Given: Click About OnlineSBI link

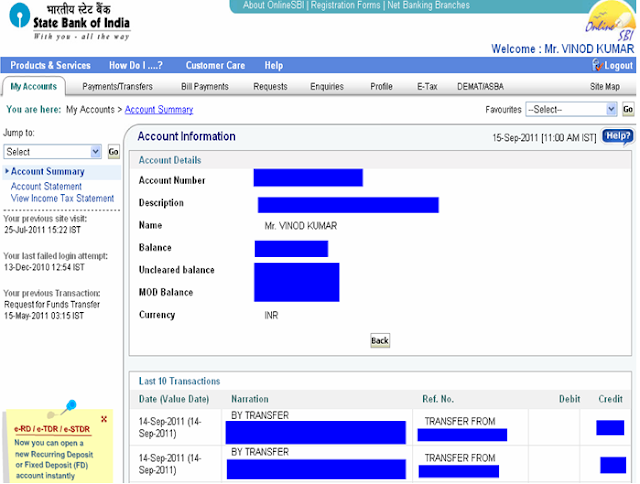Looking at the screenshot, I should pos(273,5).
